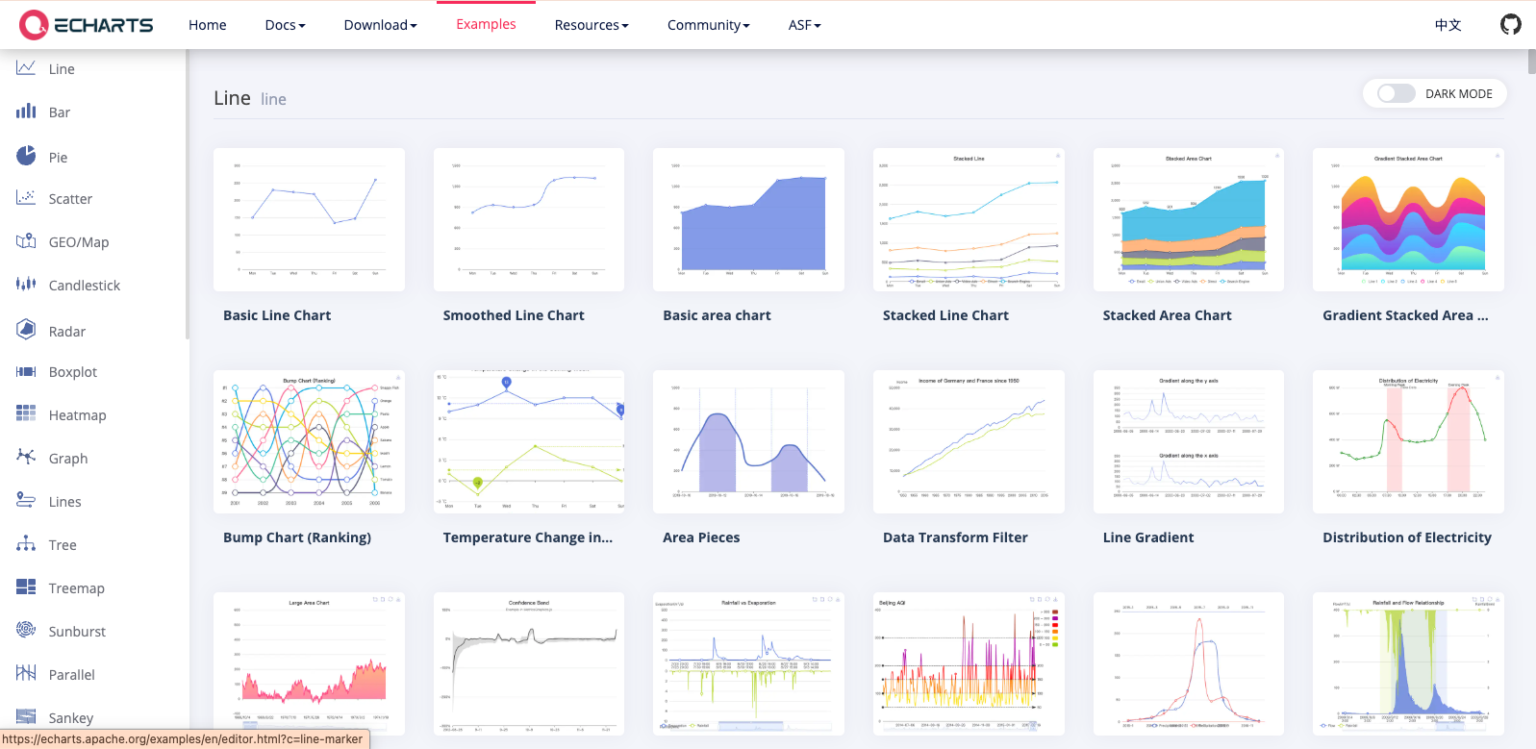Click the Parallel chart sidebar icon
1536x749 pixels.
[26, 673]
